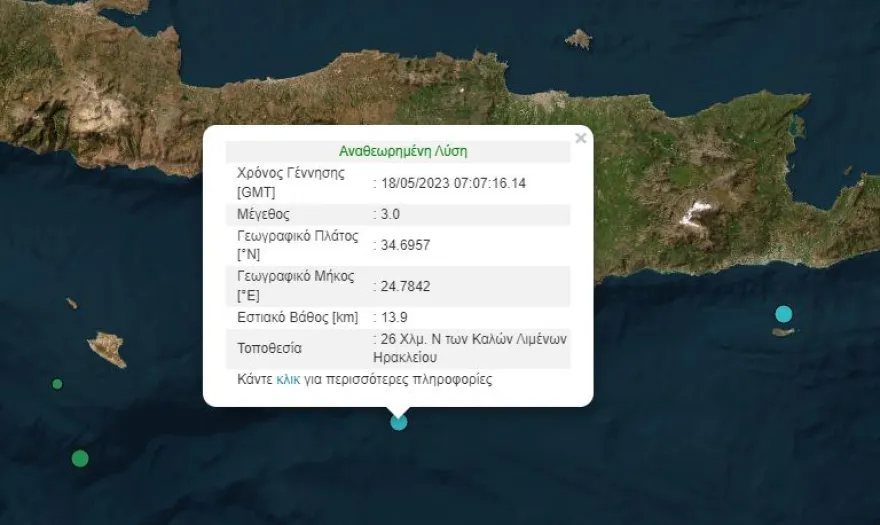Click the small Gavdopoula islet
Screen dimensions: 880x525
click(72, 303)
